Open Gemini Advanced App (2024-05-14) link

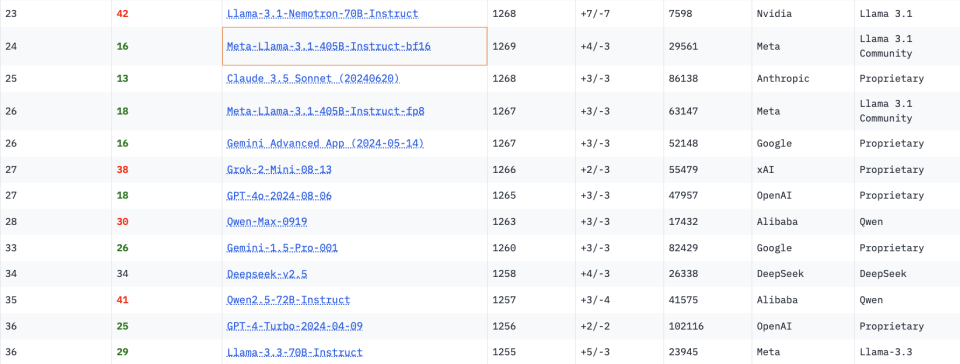pyautogui.click(x=325, y=144)
